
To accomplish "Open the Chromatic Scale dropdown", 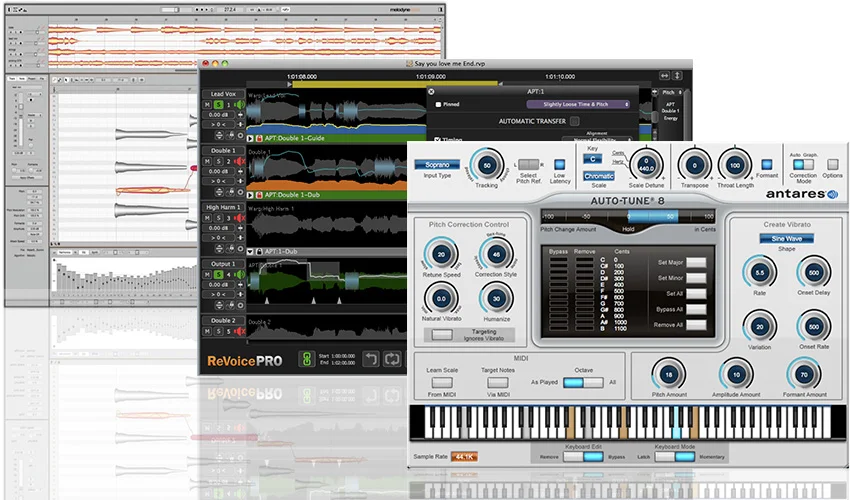I will point(598,176).
